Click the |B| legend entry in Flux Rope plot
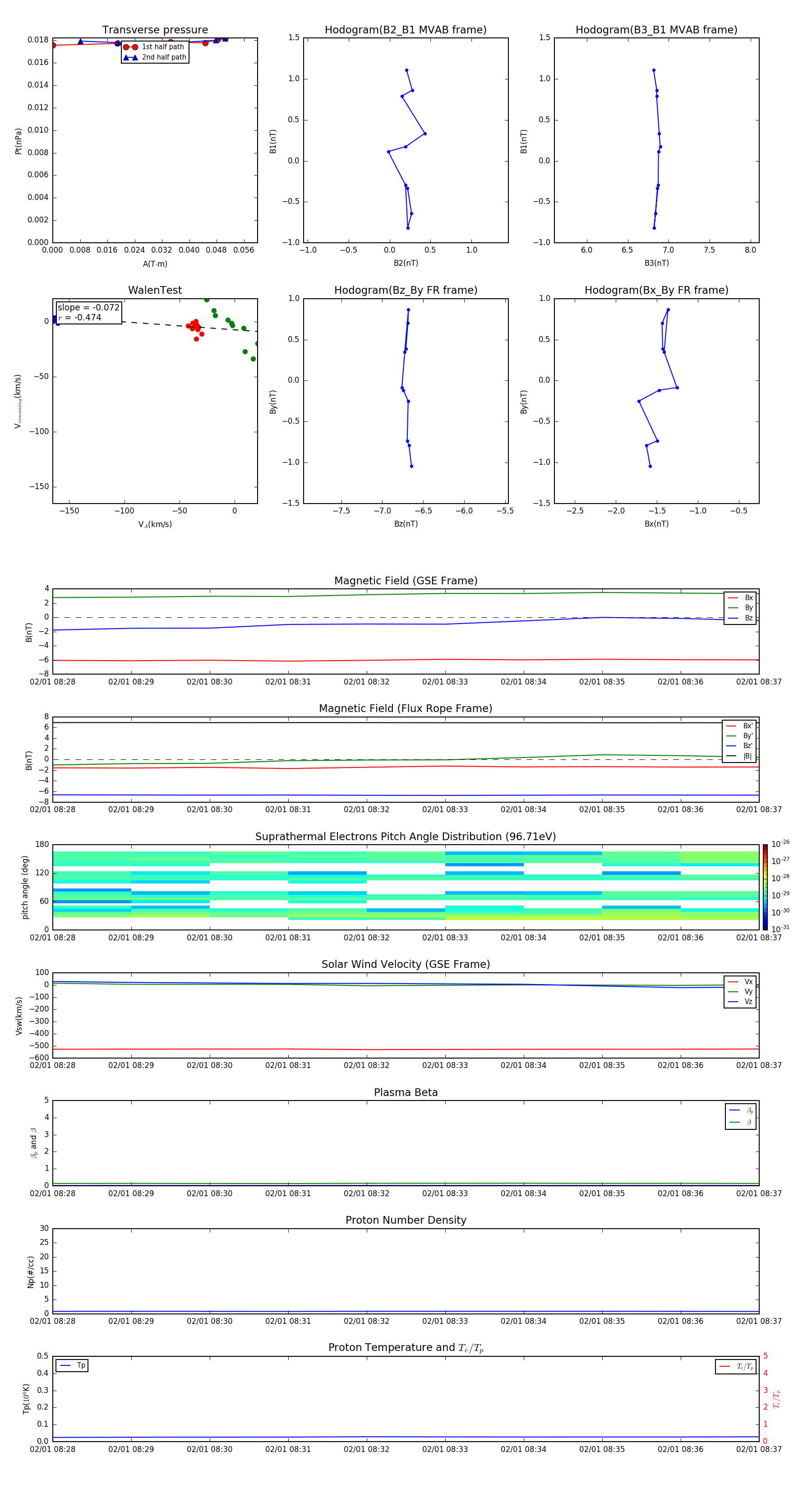This screenshot has height=1489, width=812. 739,756
